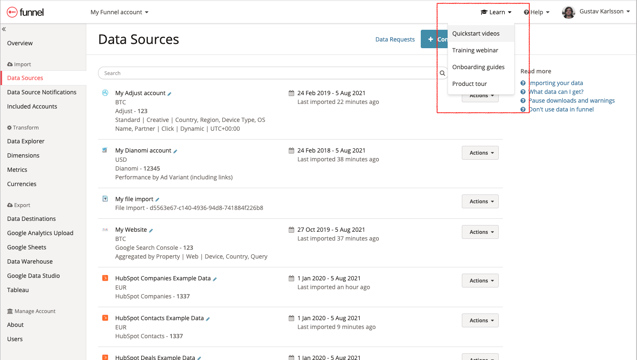Open Actions dropdown for My Dianomi account
The width and height of the screenshot is (637, 360).
(480, 153)
